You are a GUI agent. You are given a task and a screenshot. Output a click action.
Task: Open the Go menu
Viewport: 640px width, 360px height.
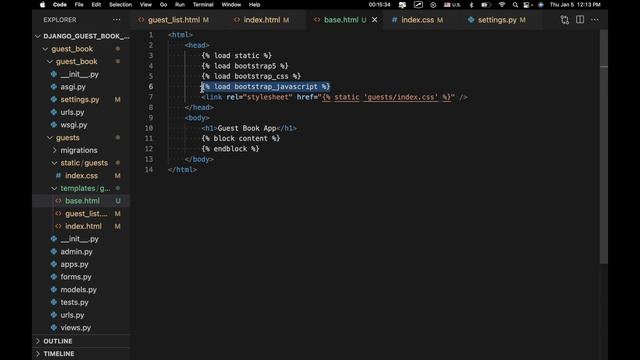click(163, 5)
